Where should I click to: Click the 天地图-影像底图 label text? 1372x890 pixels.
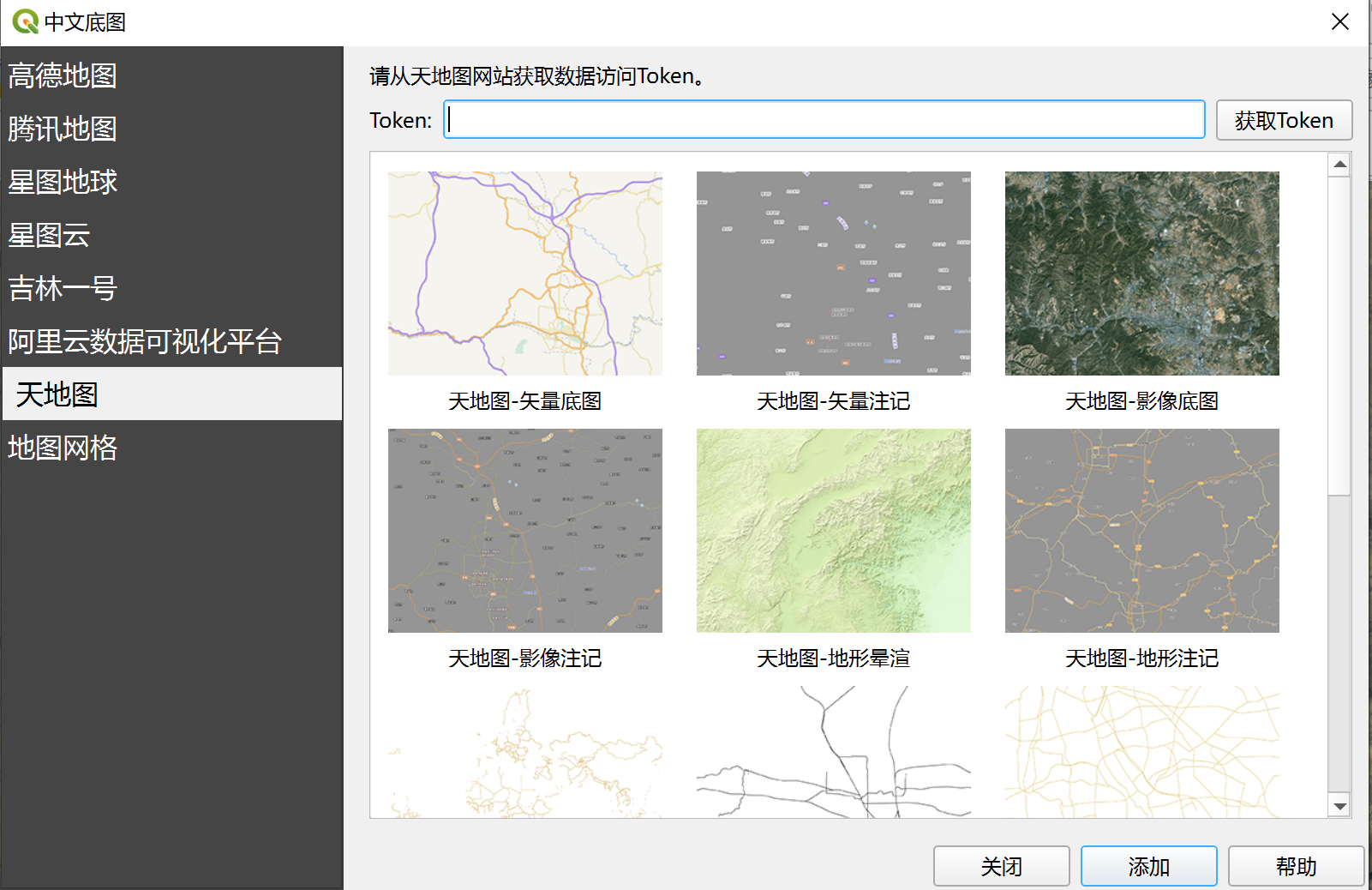(x=1142, y=401)
